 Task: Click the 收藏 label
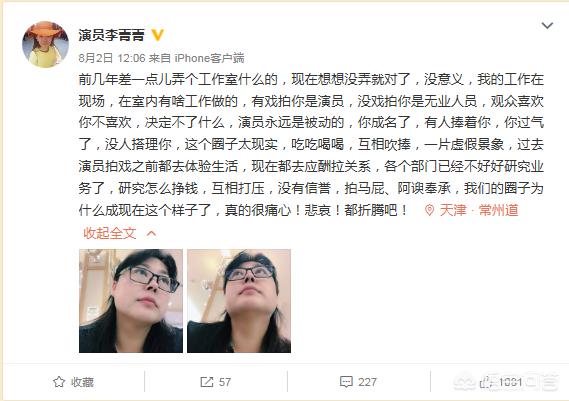(82, 382)
